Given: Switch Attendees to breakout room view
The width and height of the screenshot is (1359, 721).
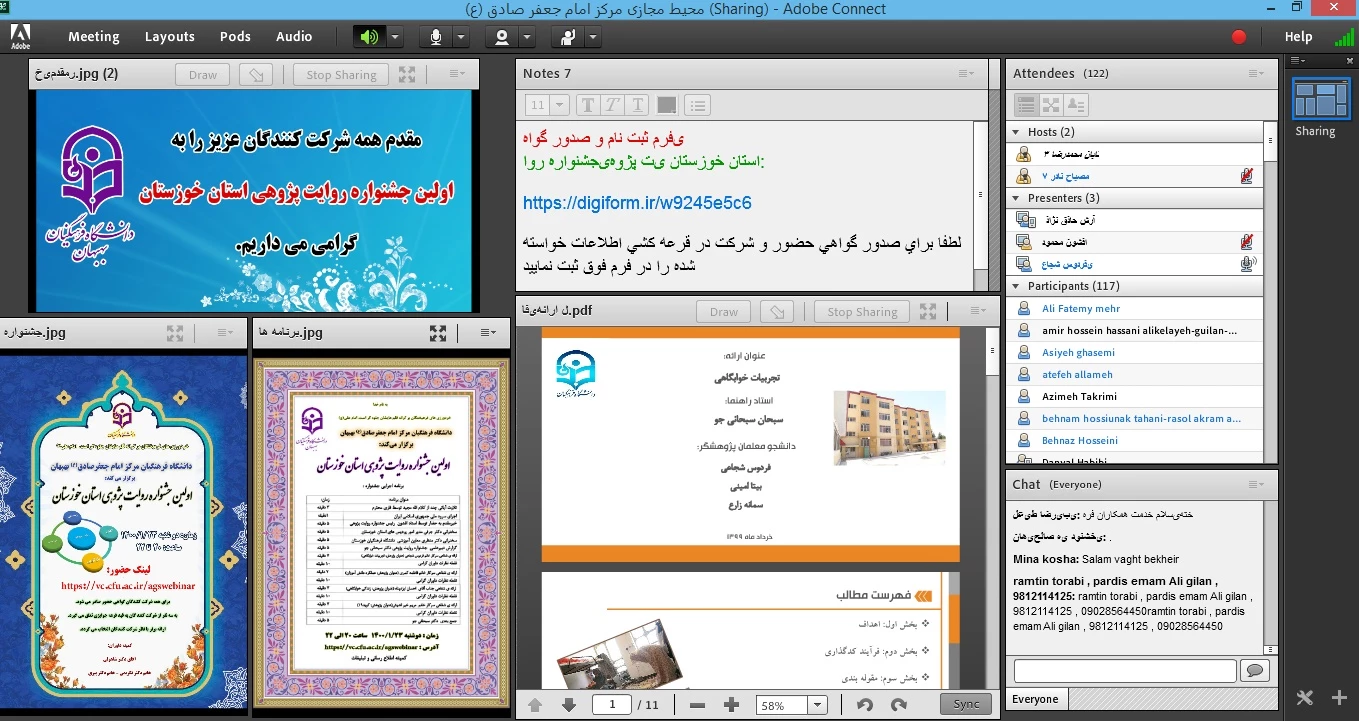Looking at the screenshot, I should pyautogui.click(x=1051, y=105).
